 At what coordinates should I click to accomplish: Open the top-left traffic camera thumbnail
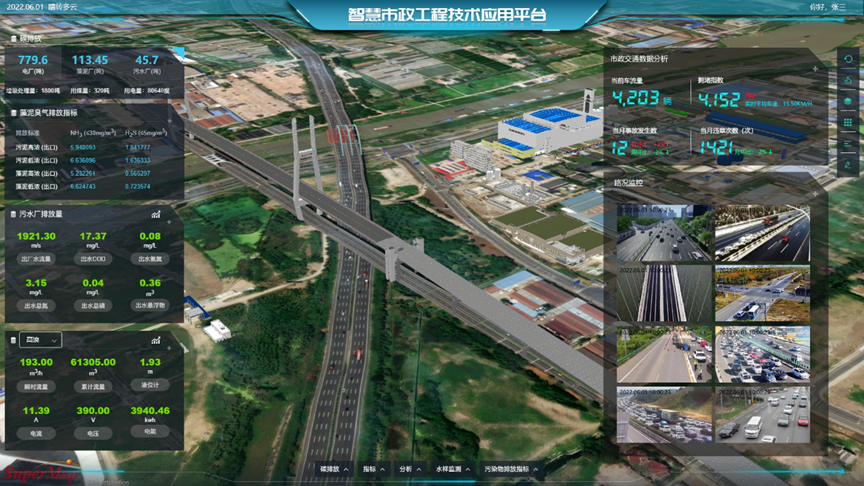[x=649, y=233]
